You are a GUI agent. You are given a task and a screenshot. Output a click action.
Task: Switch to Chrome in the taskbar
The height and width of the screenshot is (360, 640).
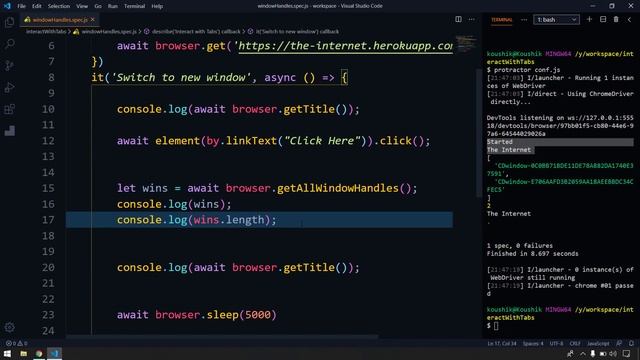pos(39,353)
